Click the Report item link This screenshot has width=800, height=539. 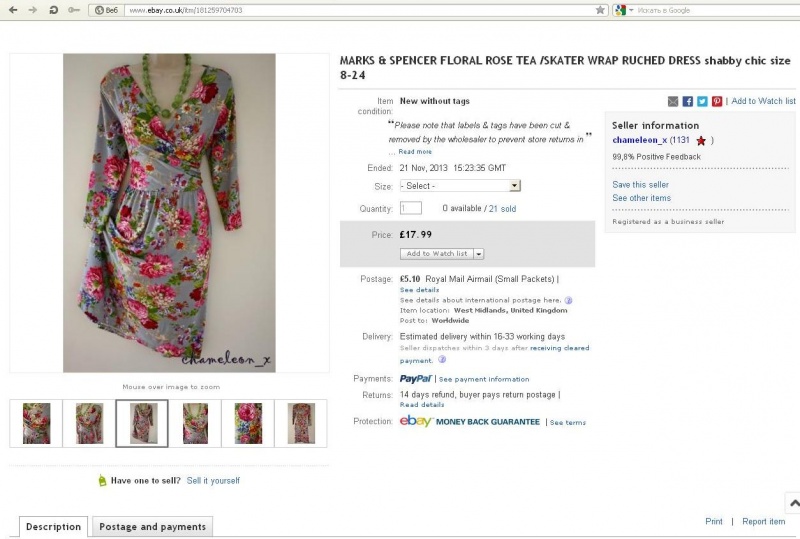[x=763, y=521]
